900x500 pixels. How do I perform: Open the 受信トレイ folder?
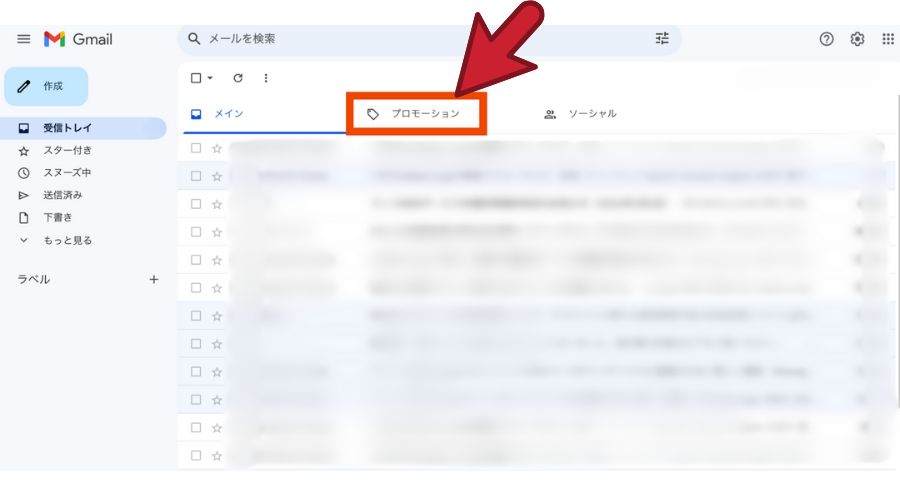83,128
